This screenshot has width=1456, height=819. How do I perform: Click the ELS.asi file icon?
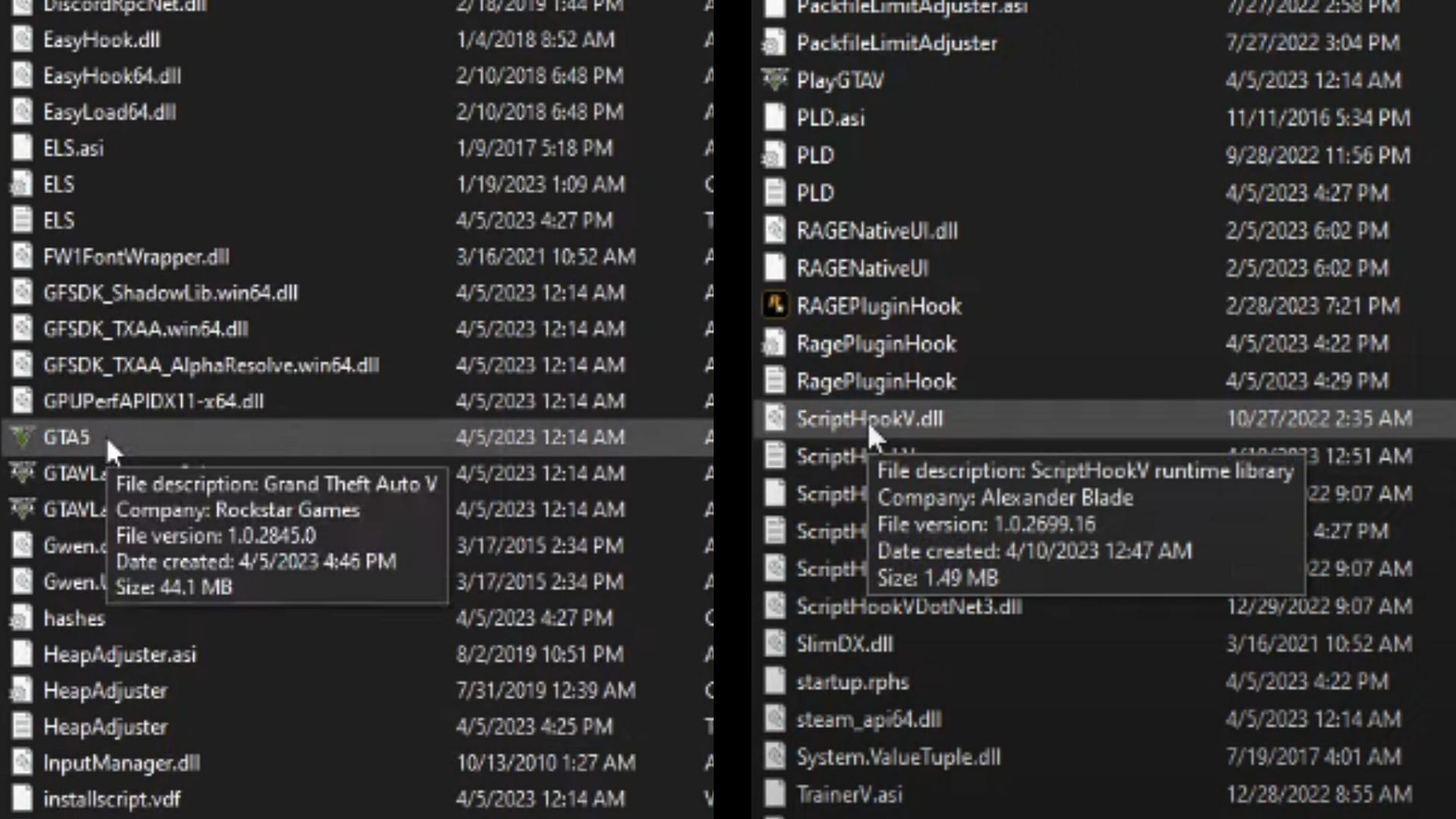tap(23, 148)
